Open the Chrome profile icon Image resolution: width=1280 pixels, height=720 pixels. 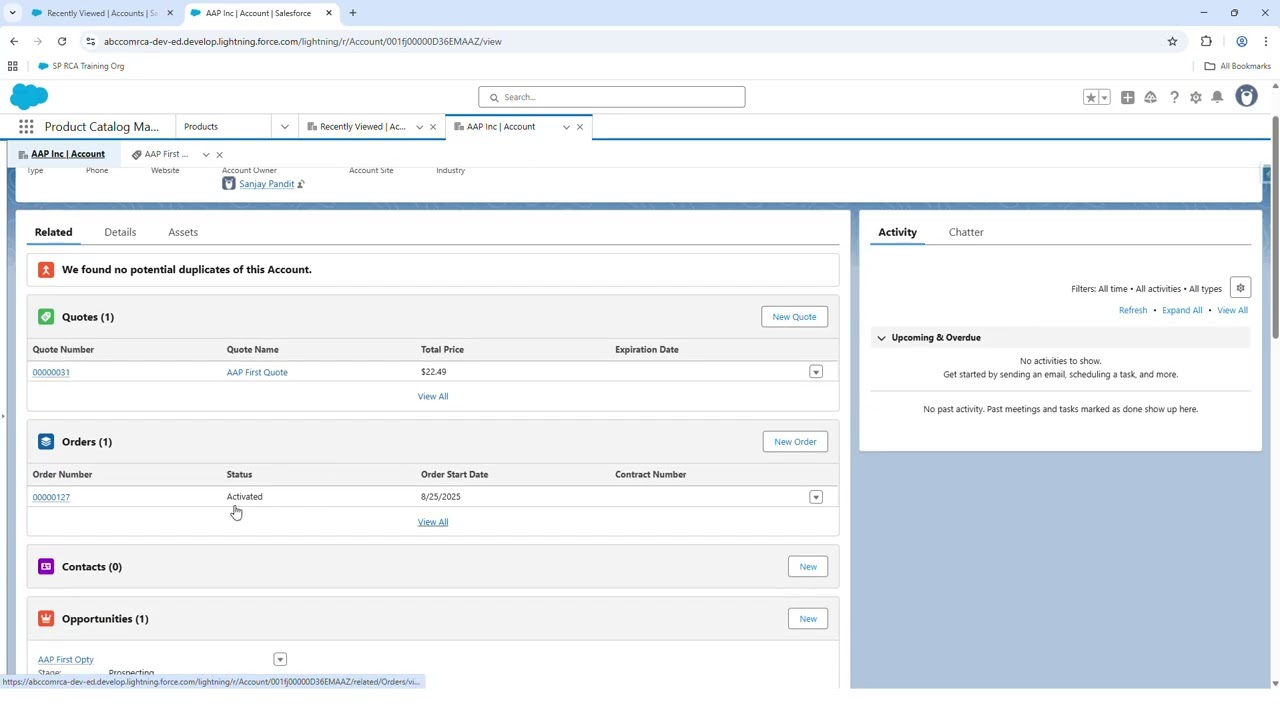[x=1241, y=41]
